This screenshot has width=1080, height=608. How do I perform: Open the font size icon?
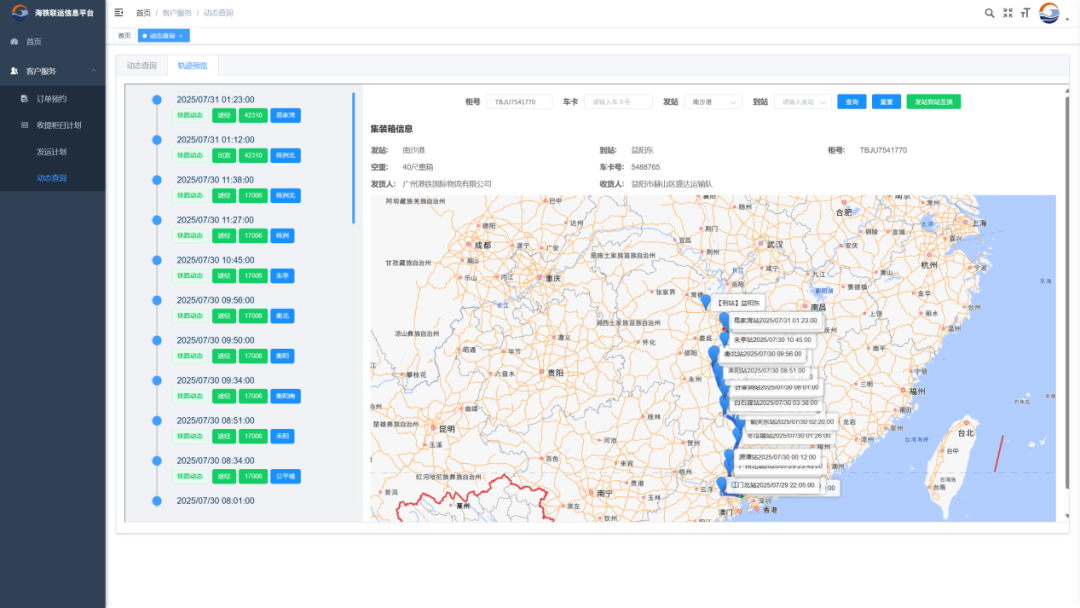pyautogui.click(x=1026, y=13)
